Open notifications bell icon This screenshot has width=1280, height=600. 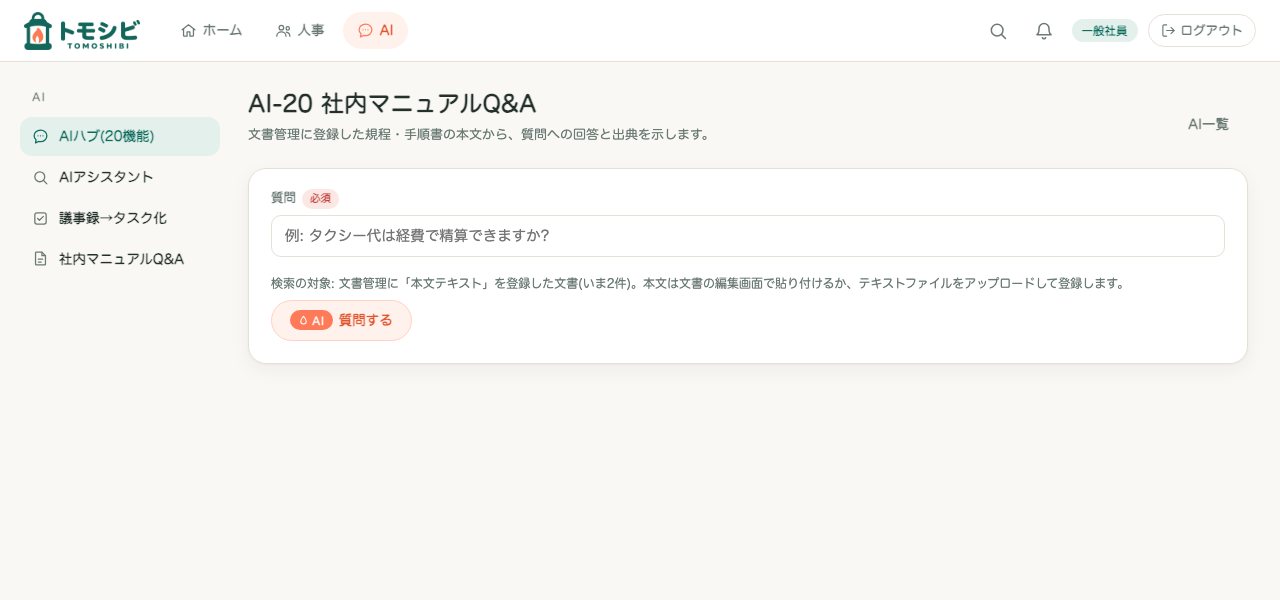pyautogui.click(x=1044, y=31)
